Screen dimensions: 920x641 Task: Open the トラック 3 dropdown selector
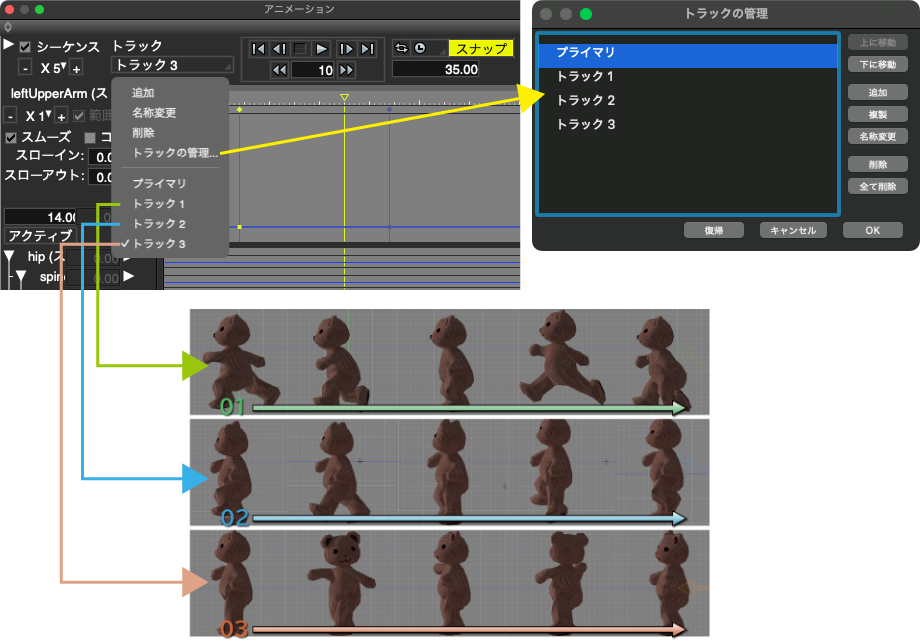(x=172, y=65)
